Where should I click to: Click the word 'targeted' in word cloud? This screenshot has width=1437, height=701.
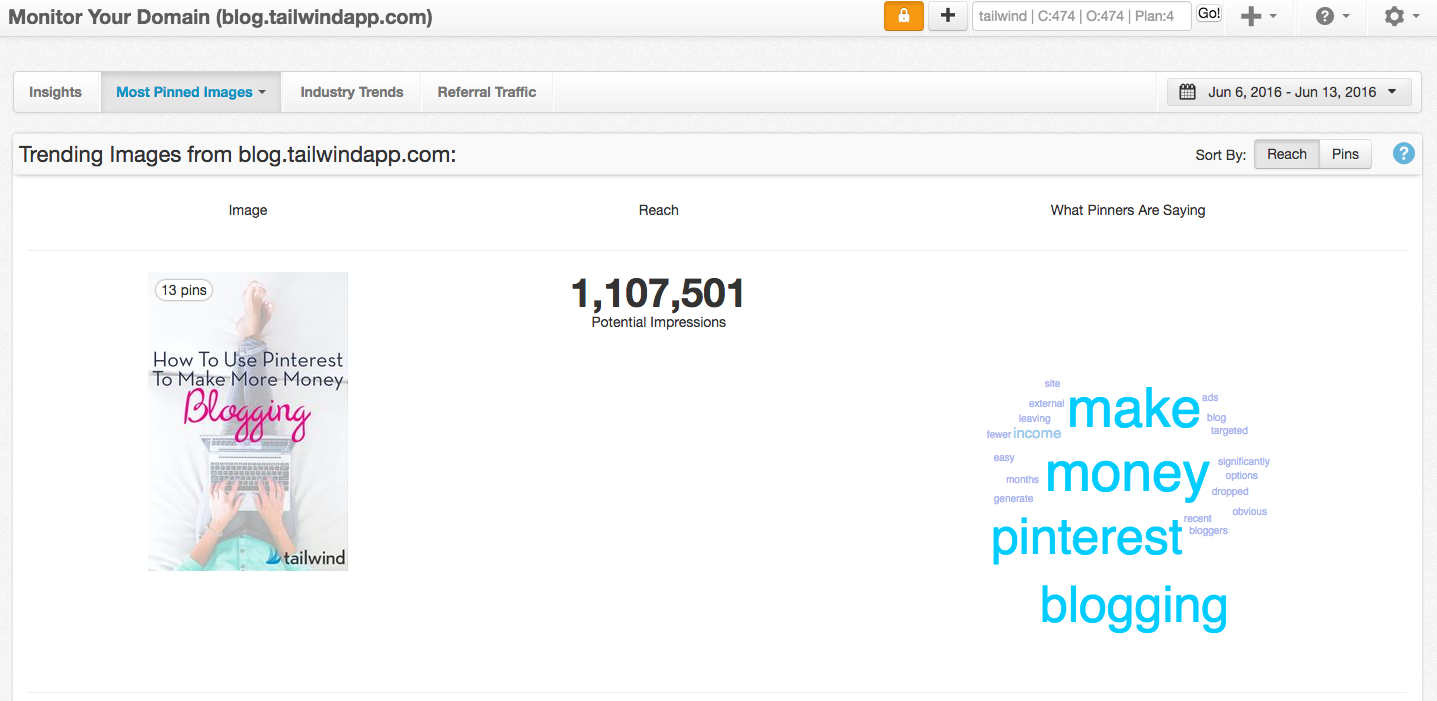pos(1229,431)
